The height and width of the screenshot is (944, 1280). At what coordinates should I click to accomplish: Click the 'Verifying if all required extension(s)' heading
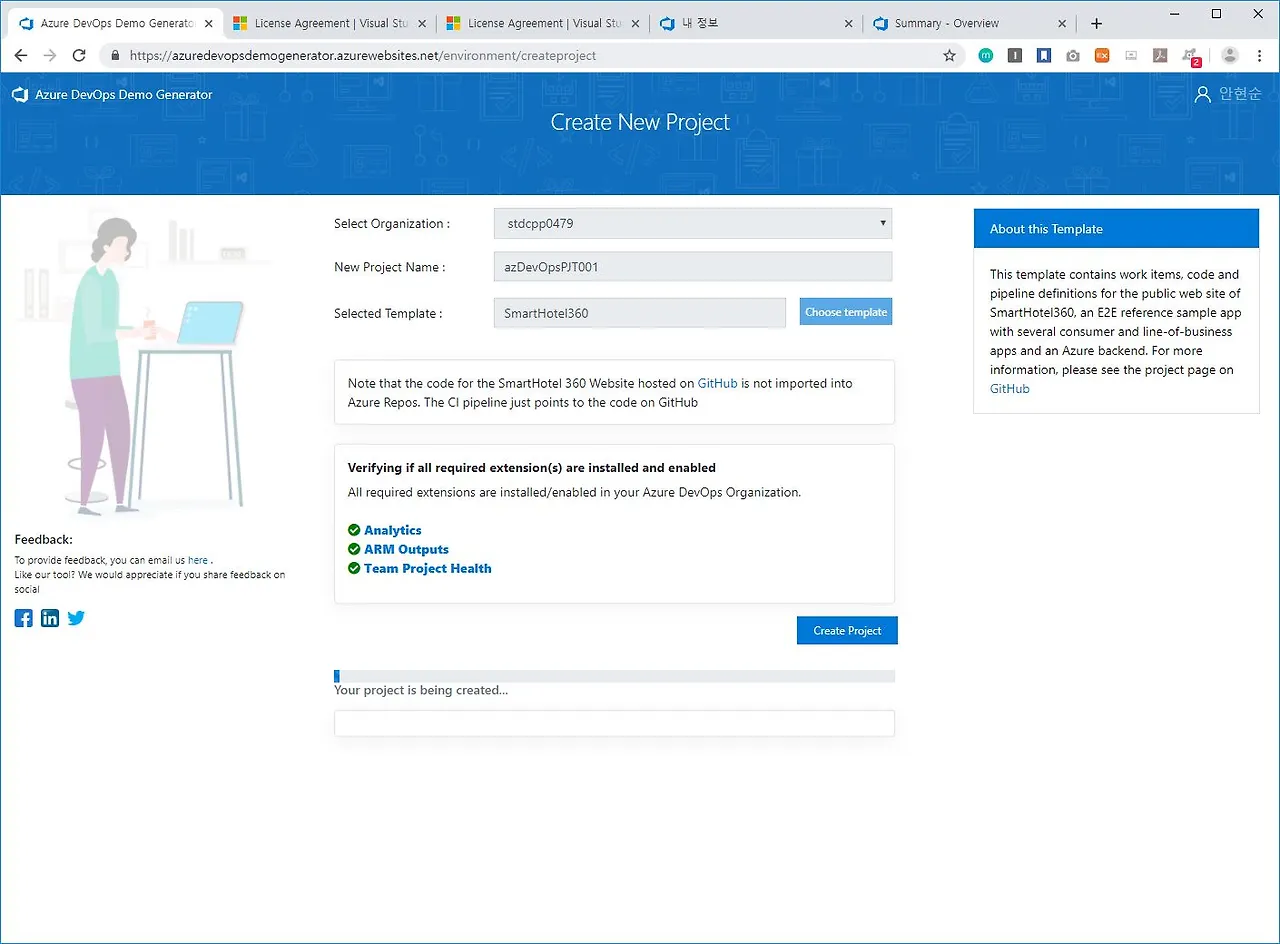point(532,468)
